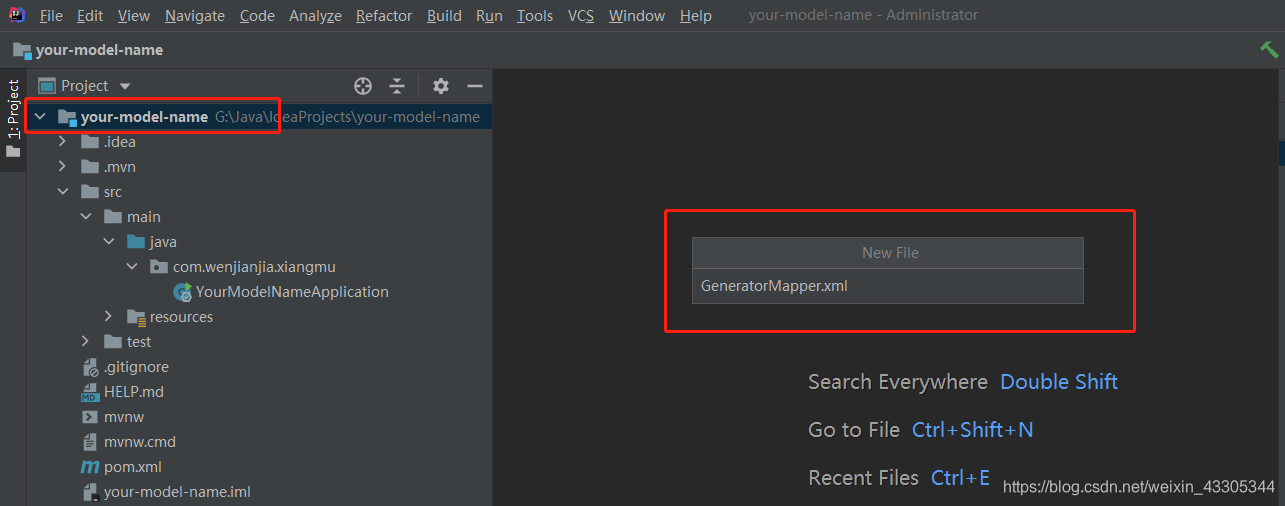Click the green Build hammer icon
The height and width of the screenshot is (506, 1285).
[x=1269, y=50]
